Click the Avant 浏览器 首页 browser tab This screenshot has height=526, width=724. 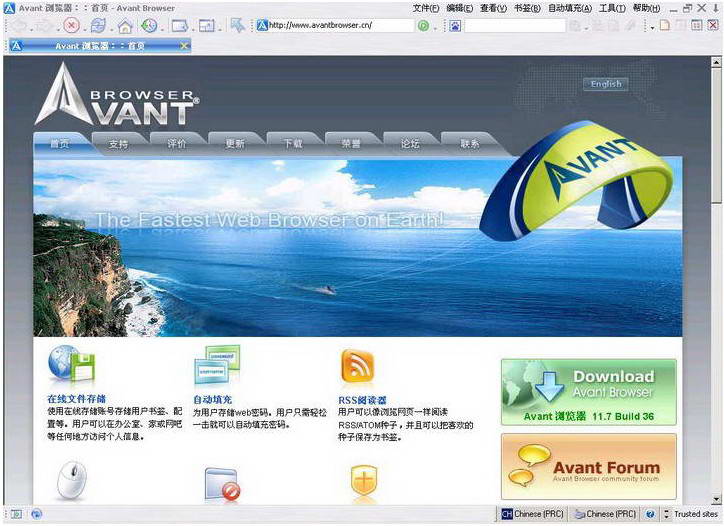(x=100, y=46)
